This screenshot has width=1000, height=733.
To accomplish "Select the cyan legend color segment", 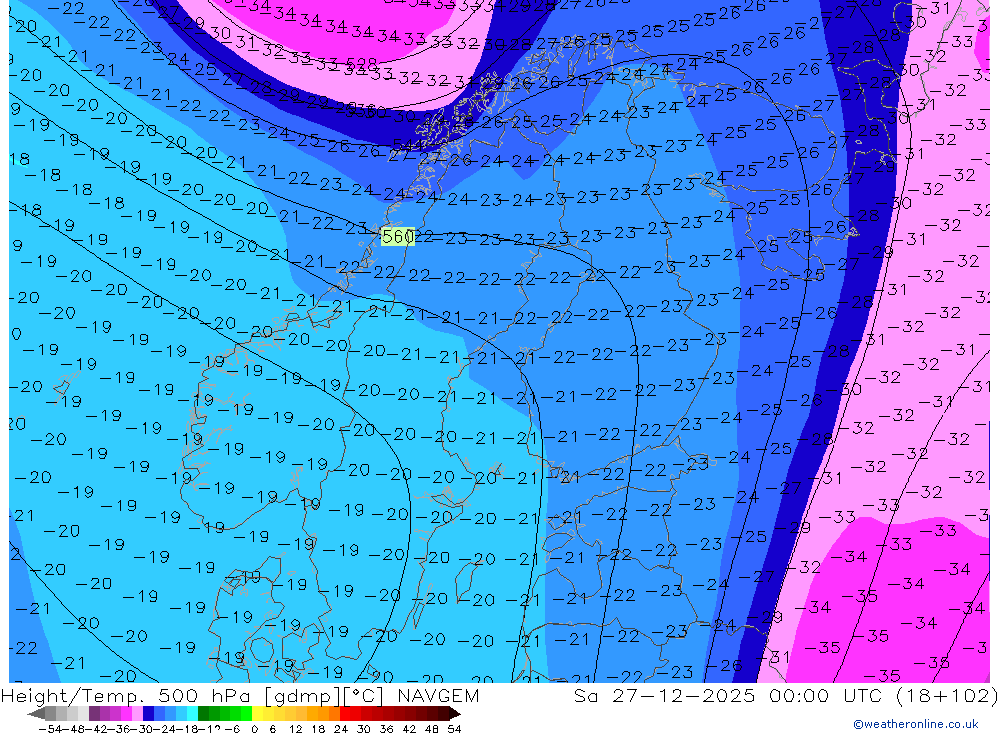I will 192,714.
